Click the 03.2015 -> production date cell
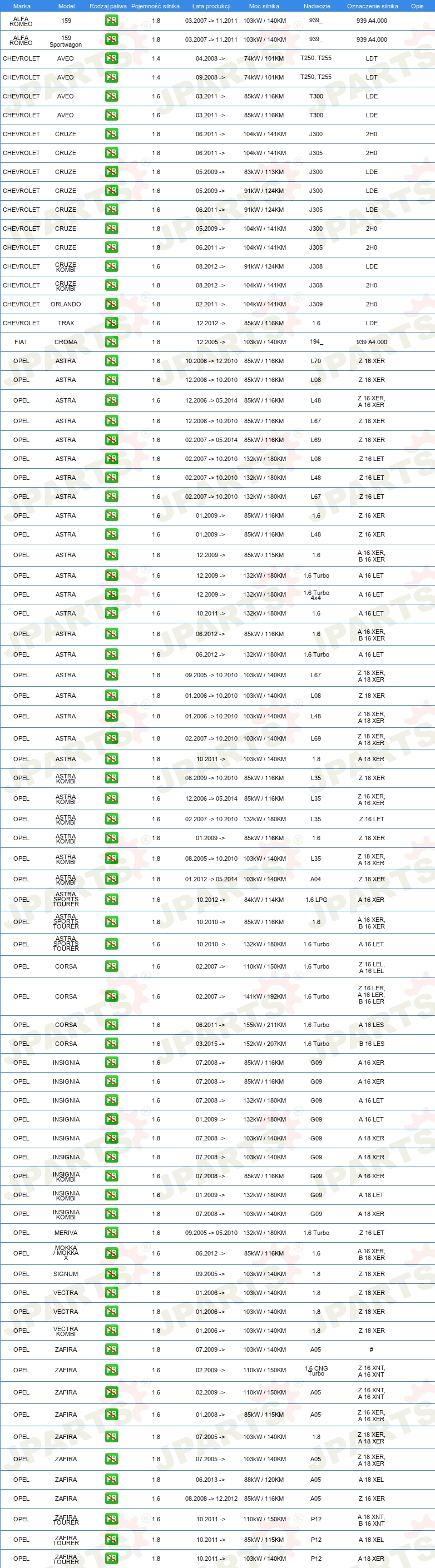The height and width of the screenshot is (1568, 435). pyautogui.click(x=210, y=1044)
